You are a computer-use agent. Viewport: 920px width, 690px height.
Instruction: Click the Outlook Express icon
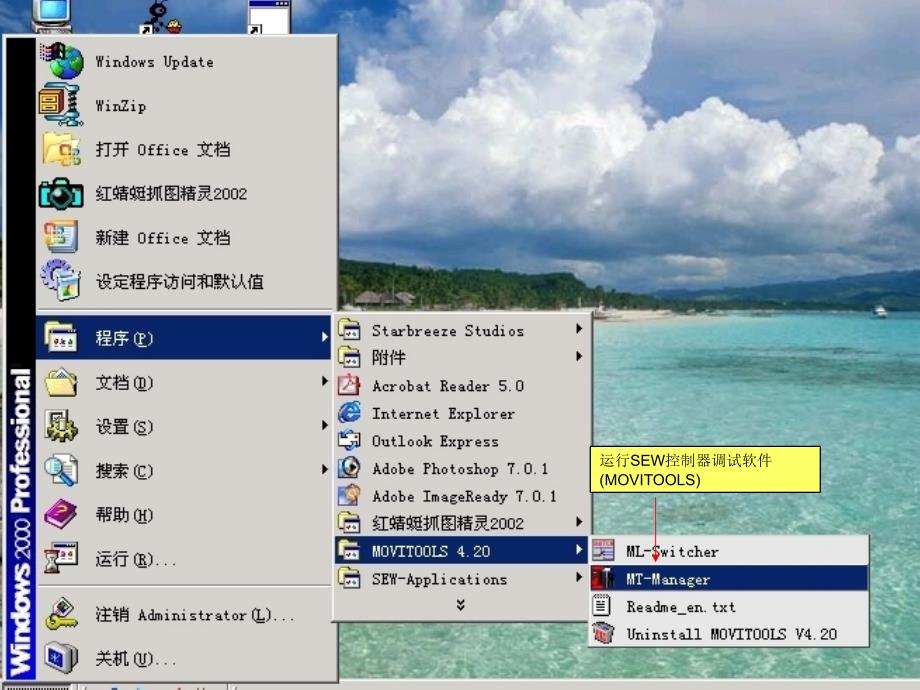coord(349,440)
